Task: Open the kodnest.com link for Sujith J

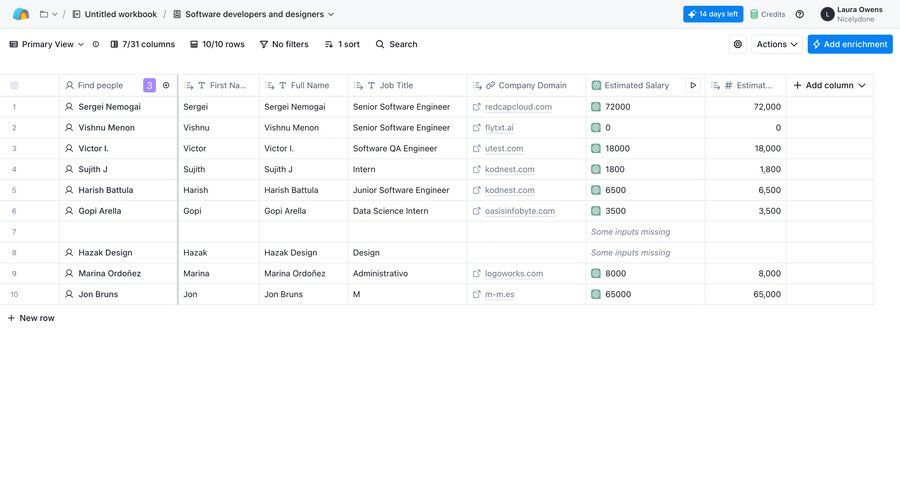Action: click(x=510, y=169)
